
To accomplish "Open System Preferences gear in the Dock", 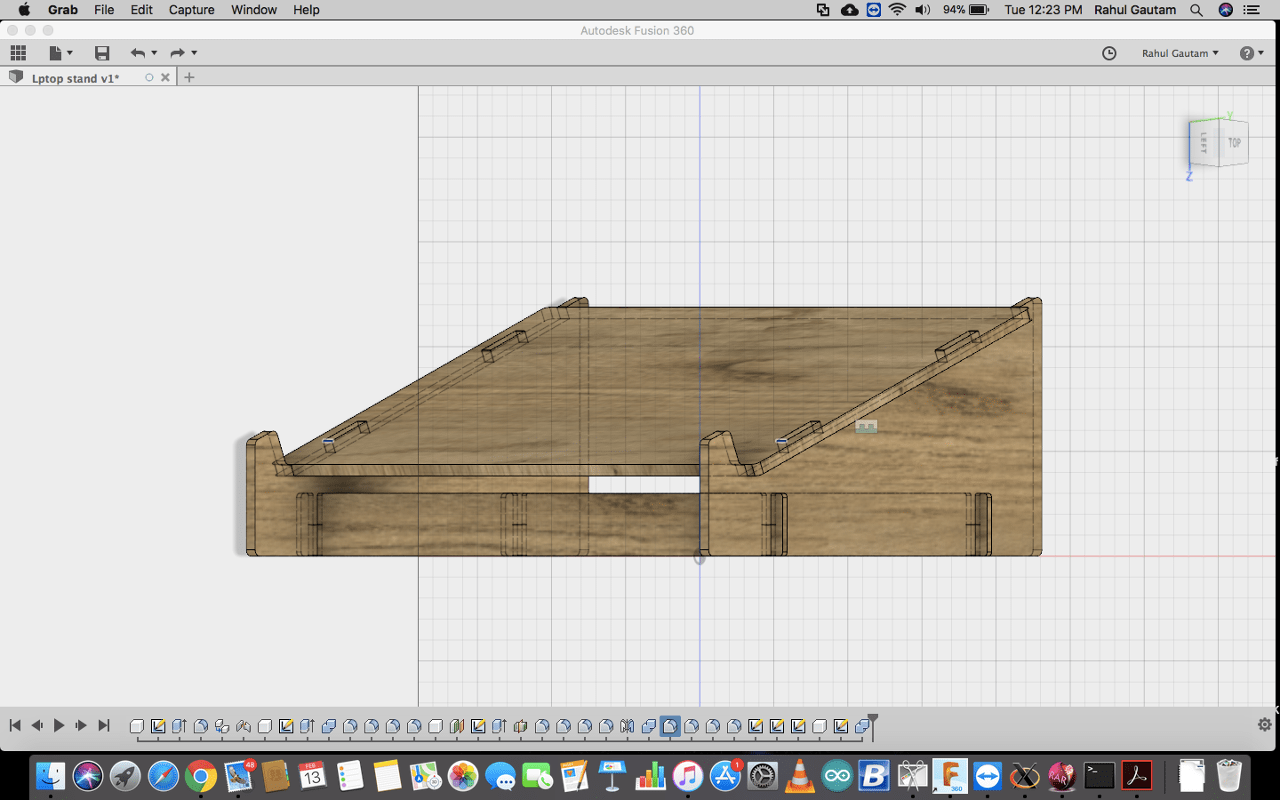I will (x=762, y=775).
